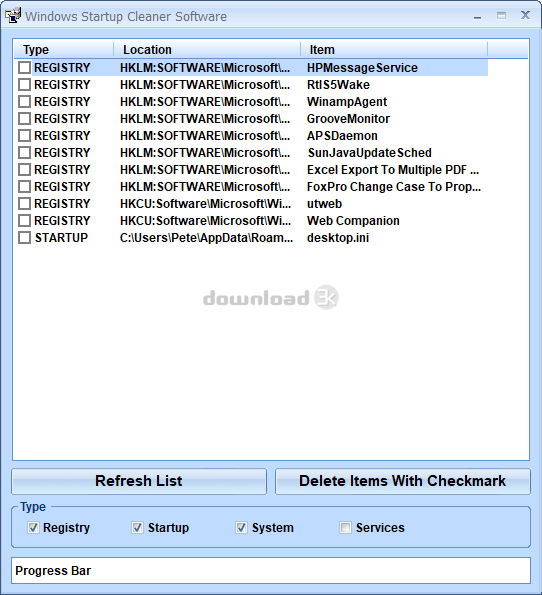Tick the checkbox for WinampAgent
The width and height of the screenshot is (542, 595).
coord(24,102)
